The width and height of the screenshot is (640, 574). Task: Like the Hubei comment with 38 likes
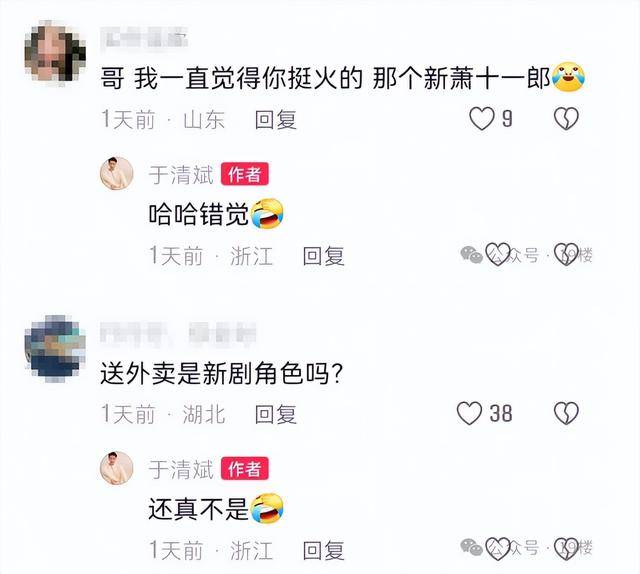469,413
